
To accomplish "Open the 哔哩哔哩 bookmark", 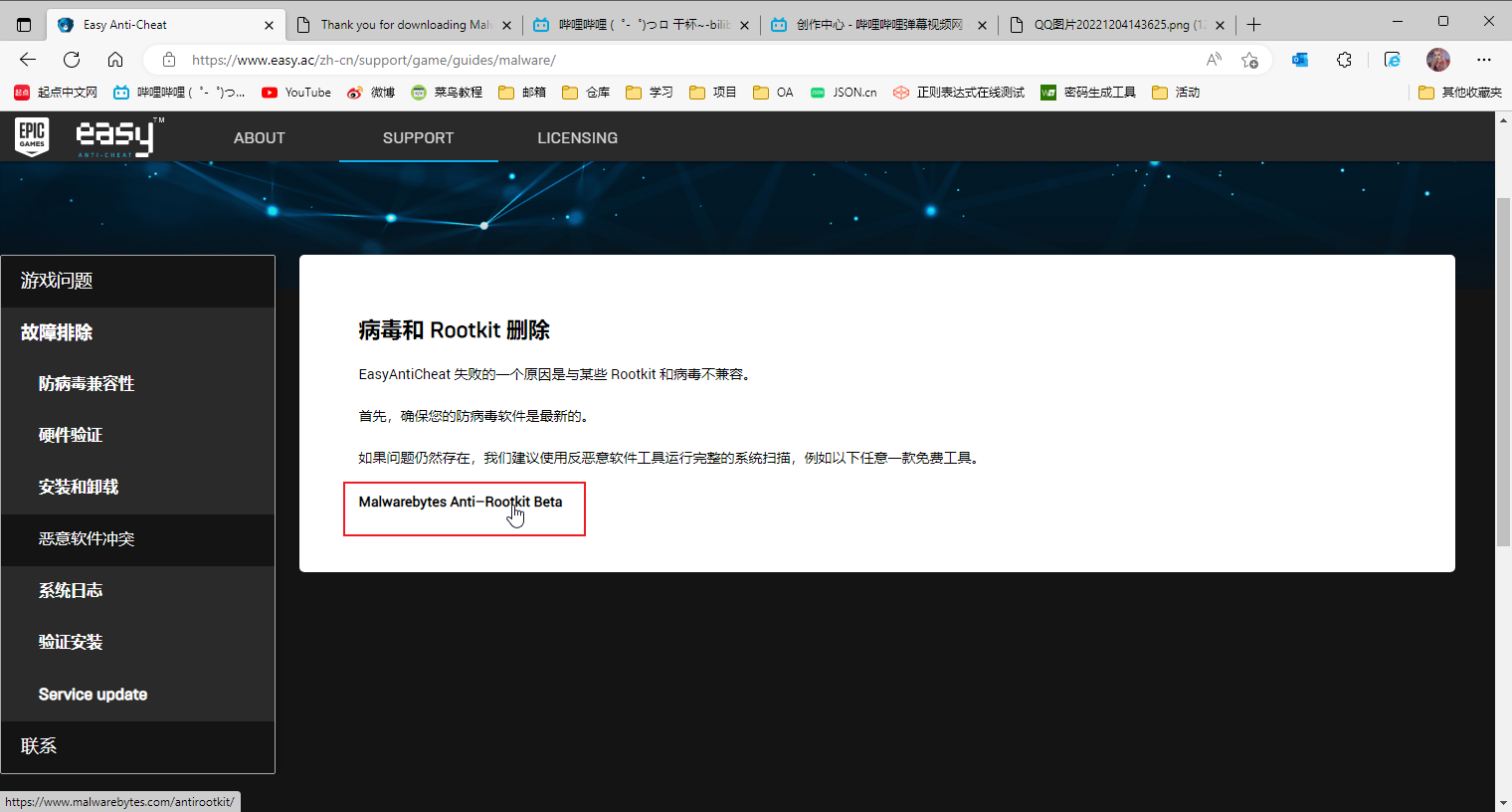I will pyautogui.click(x=179, y=93).
